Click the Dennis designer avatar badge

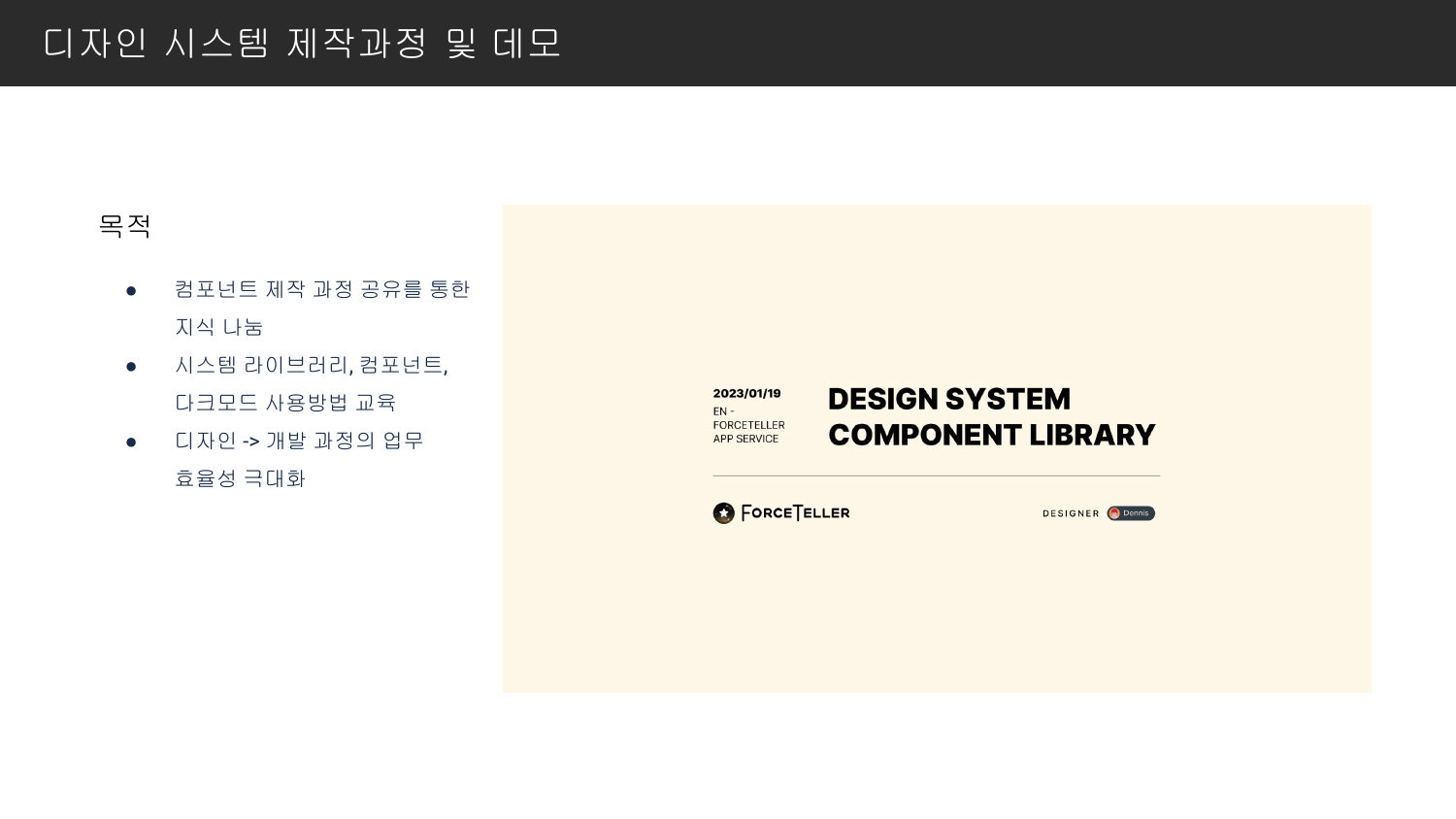tap(1131, 513)
